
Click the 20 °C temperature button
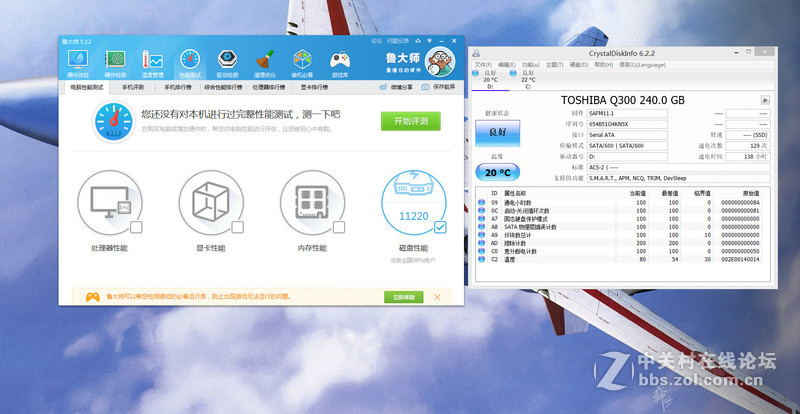point(497,173)
